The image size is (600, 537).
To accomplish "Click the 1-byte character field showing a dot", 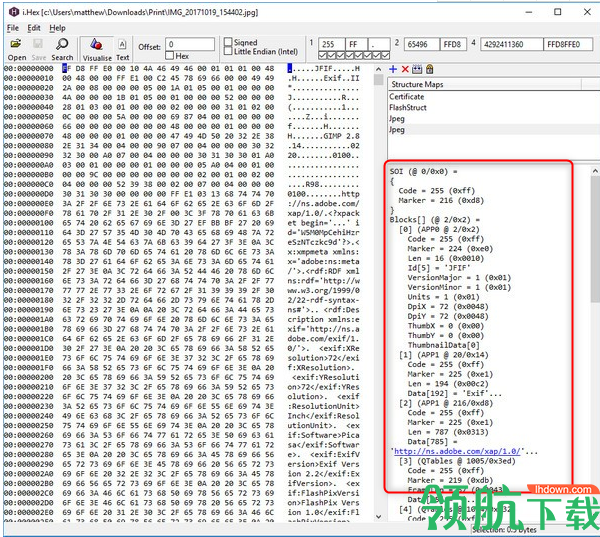I will (x=378, y=44).
